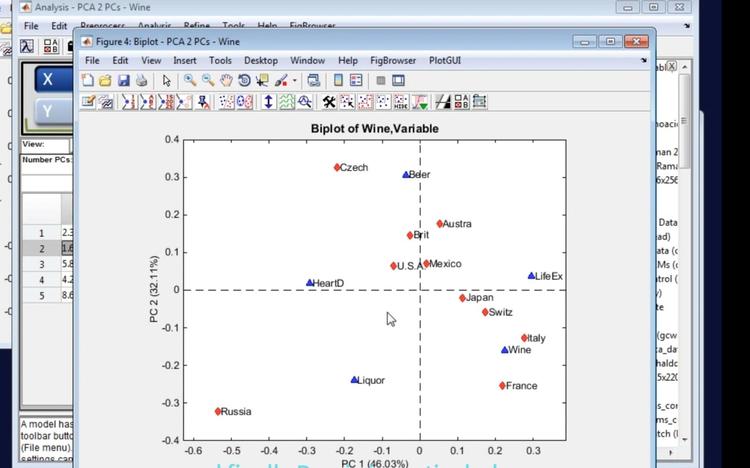Open the FigBrowser menu in Figure 4

(x=393, y=60)
